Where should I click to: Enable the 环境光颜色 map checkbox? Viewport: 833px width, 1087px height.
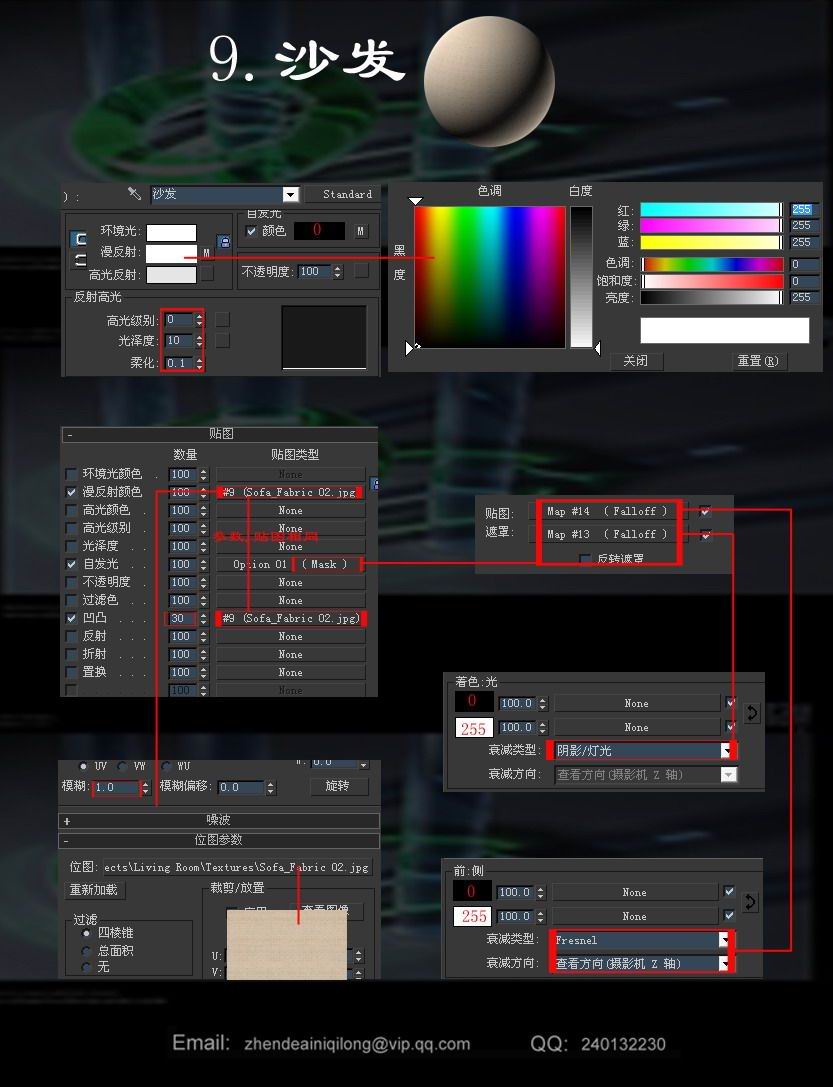coord(71,473)
